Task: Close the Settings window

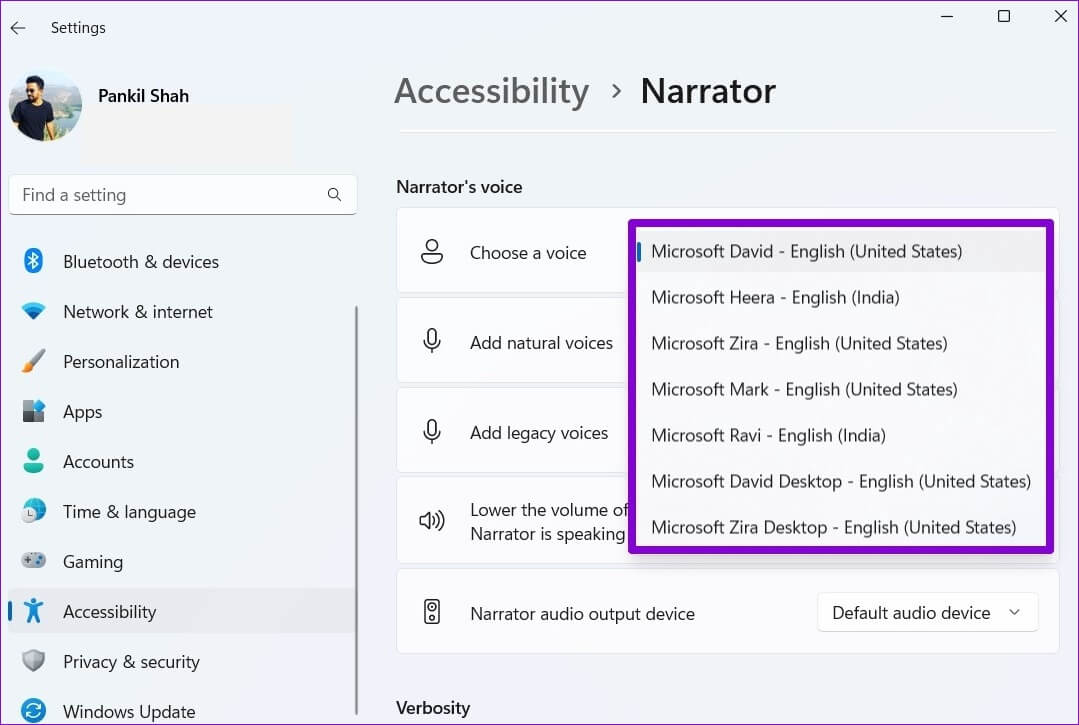Action: click(1060, 16)
